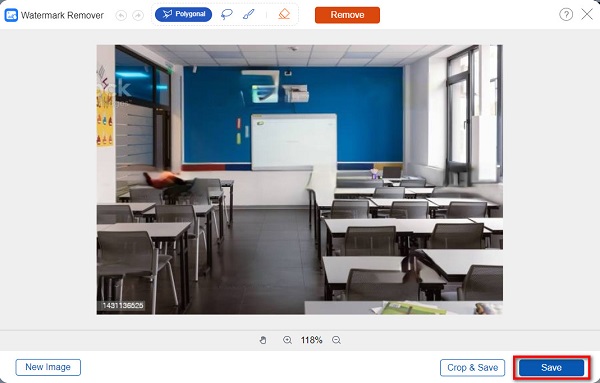Choose the Lasso selection tool

[x=227, y=15]
